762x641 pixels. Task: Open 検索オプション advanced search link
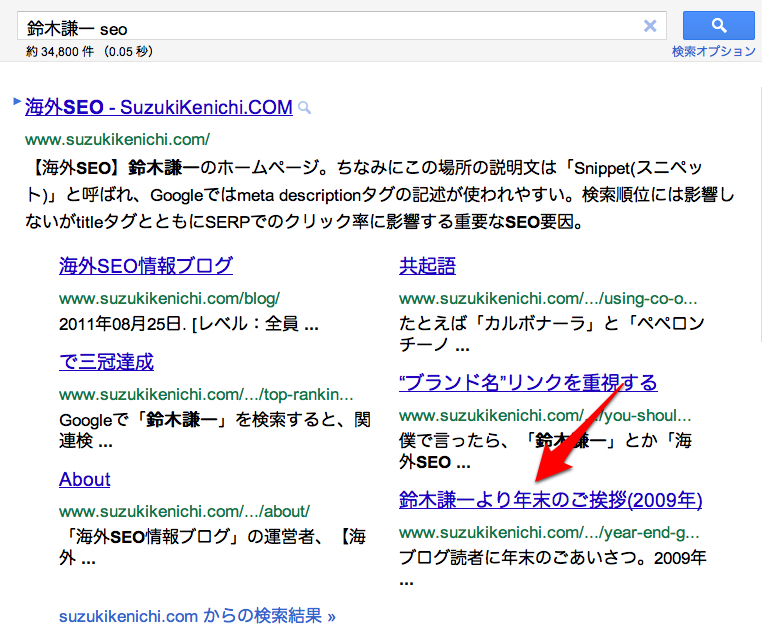(713, 52)
